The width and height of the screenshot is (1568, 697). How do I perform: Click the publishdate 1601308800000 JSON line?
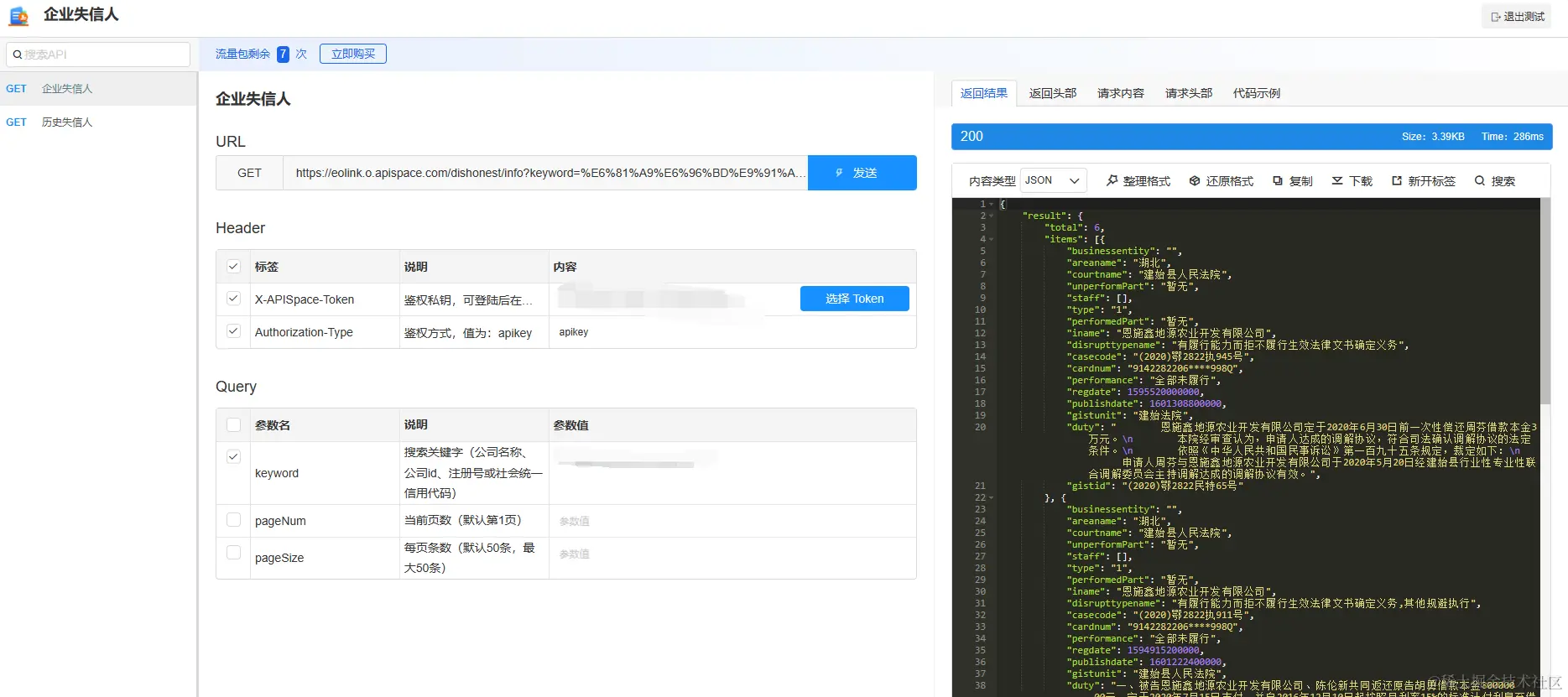pyautogui.click(x=1146, y=403)
